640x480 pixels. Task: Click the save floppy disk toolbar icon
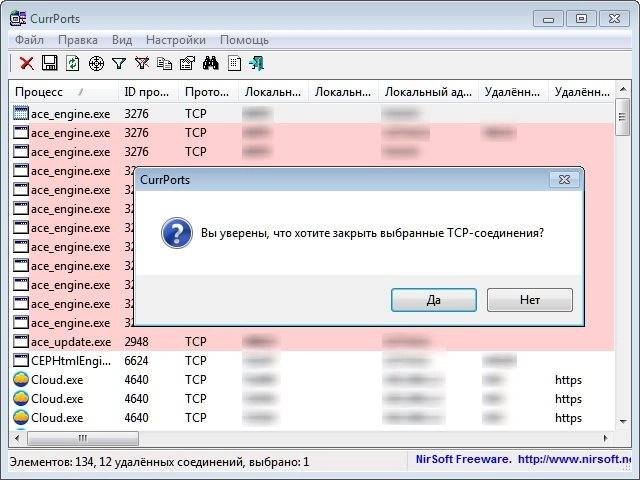[x=50, y=63]
